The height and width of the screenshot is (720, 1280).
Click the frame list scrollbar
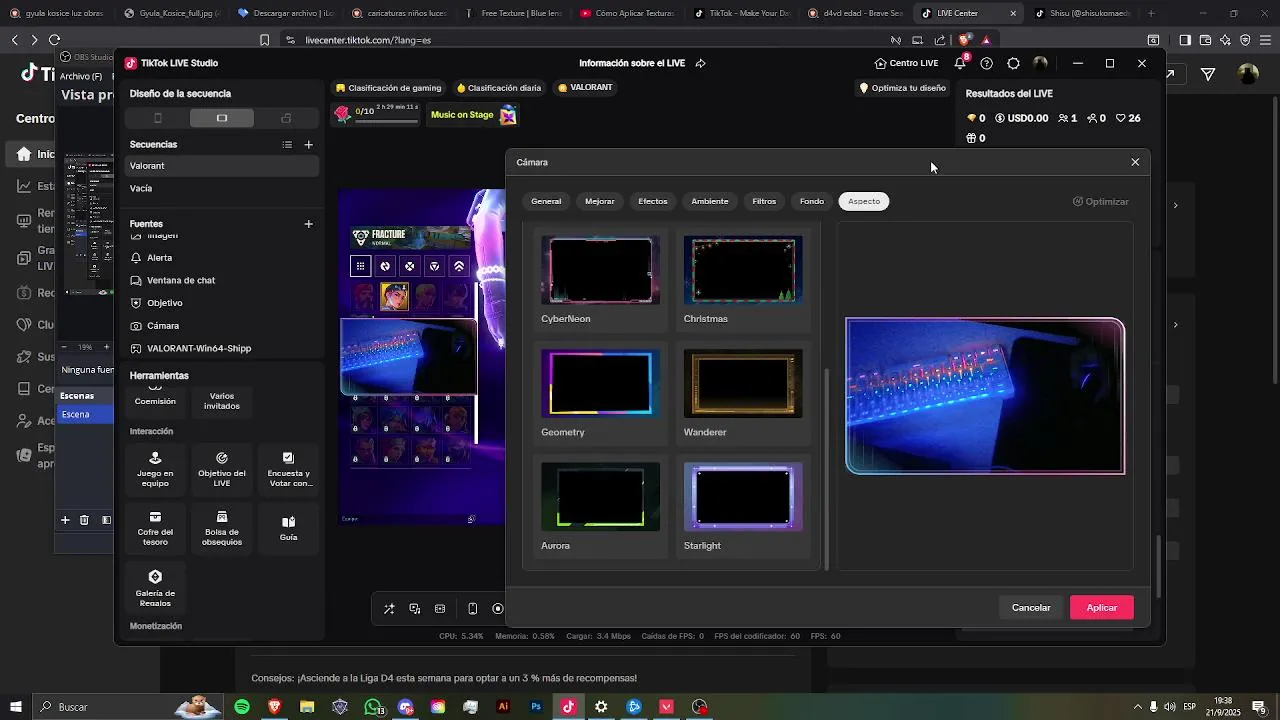[x=826, y=468]
